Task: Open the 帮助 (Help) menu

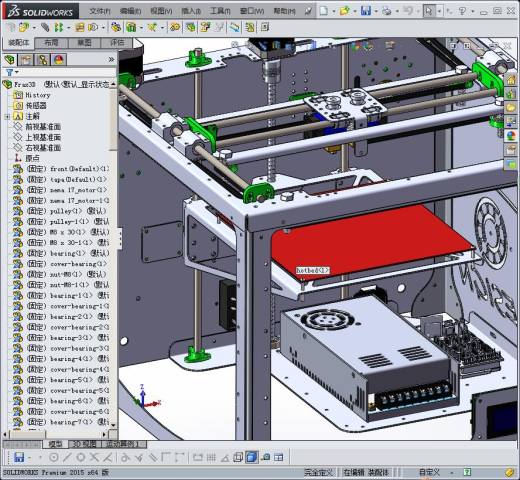Action: pyautogui.click(x=284, y=11)
